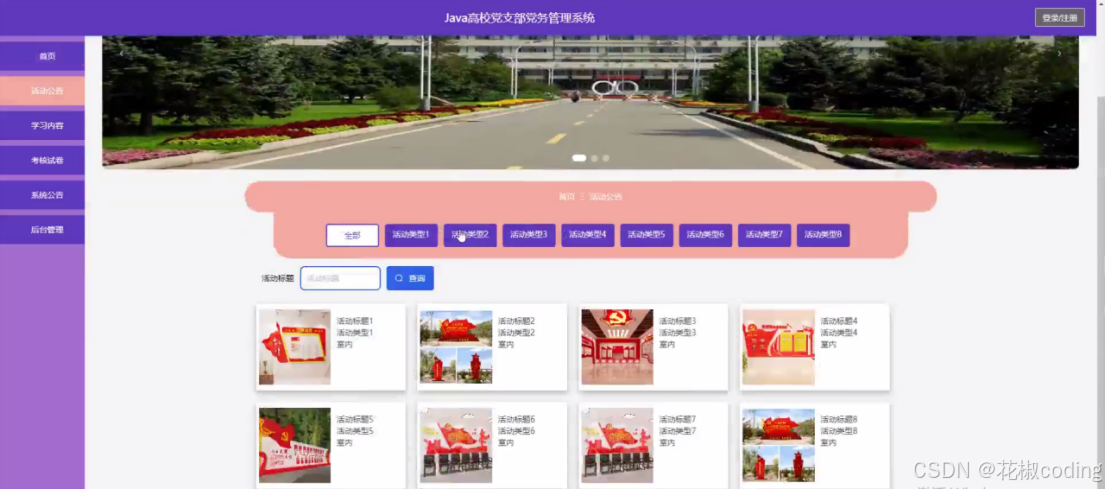Open the 活动标题2 card thumbnail

point(456,347)
